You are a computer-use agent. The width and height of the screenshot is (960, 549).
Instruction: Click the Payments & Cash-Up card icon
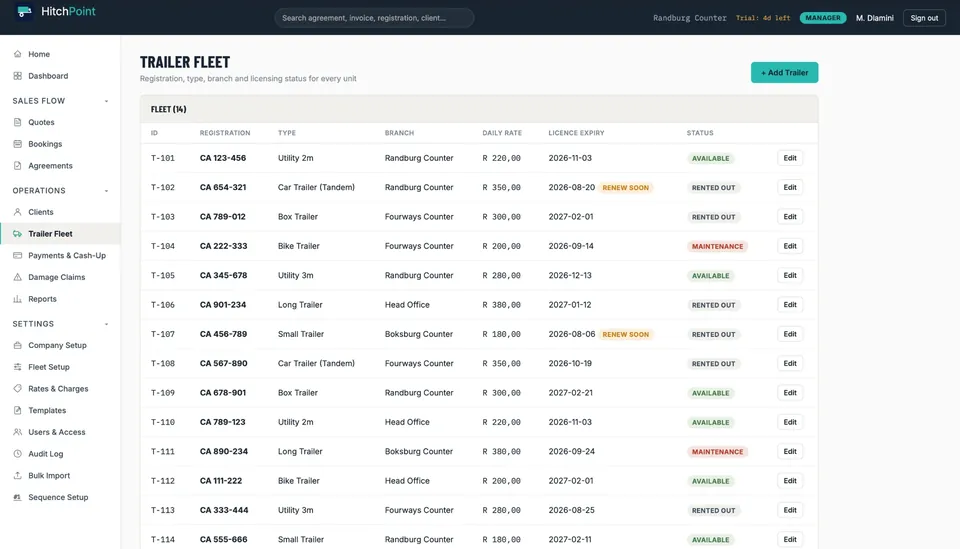click(17, 255)
